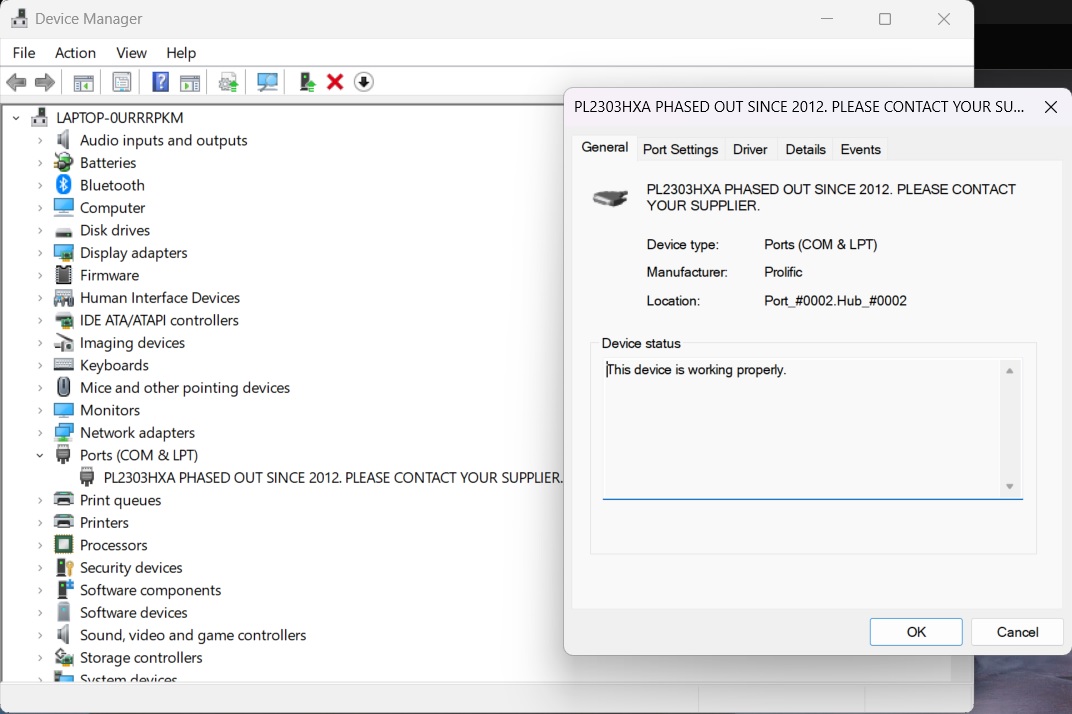
Task: Click the Device status scroll up arrow
Action: pos(1010,371)
